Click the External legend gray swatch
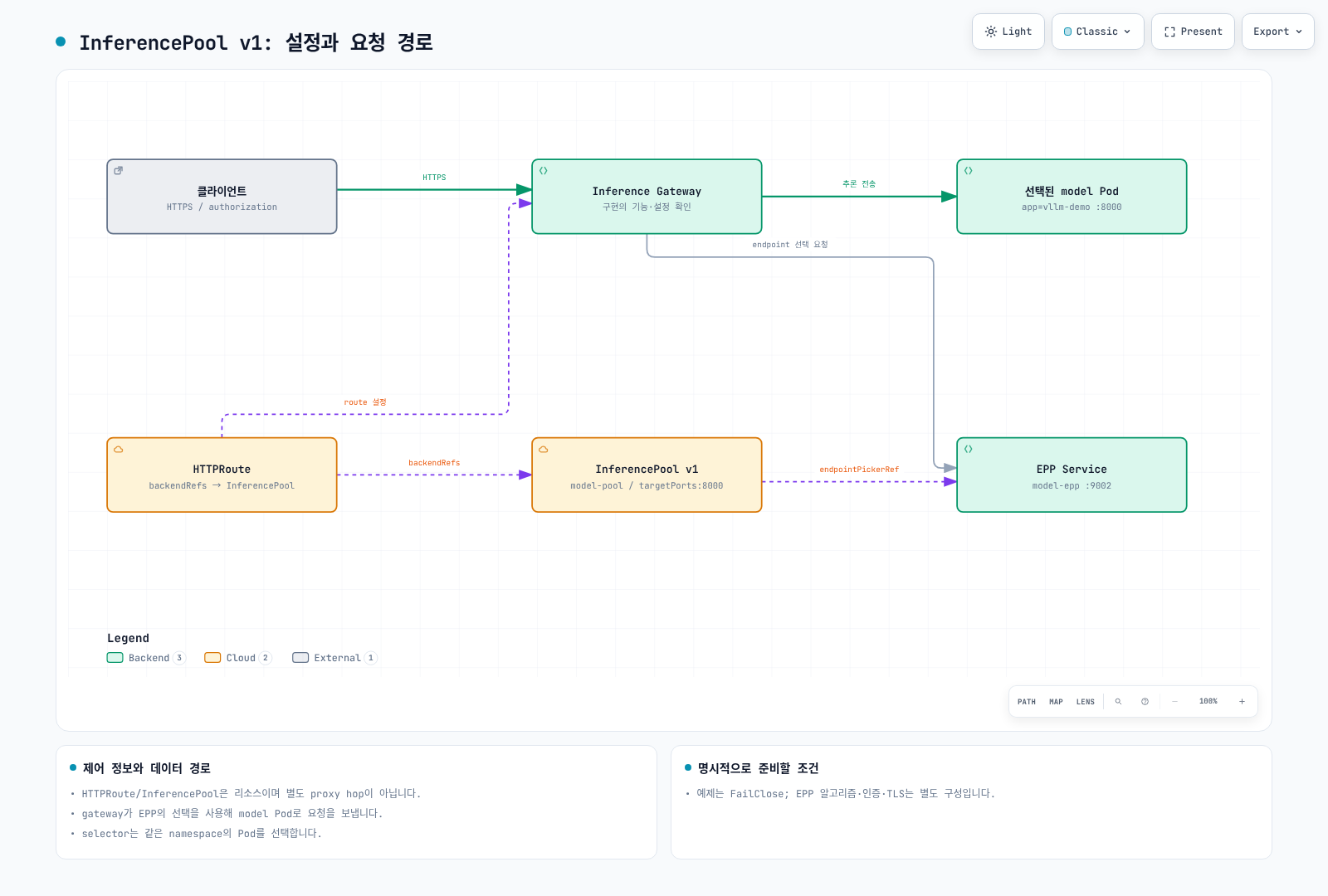The height and width of the screenshot is (896, 1328). [x=300, y=658]
